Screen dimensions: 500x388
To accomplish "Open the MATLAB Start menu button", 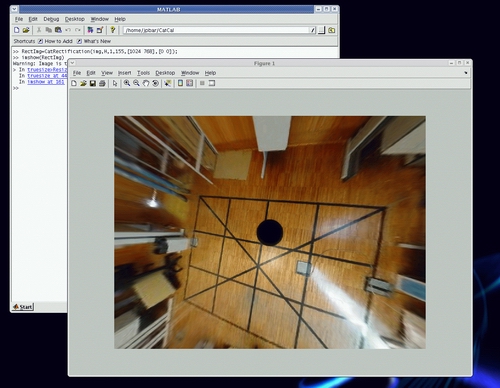I will 23,307.
